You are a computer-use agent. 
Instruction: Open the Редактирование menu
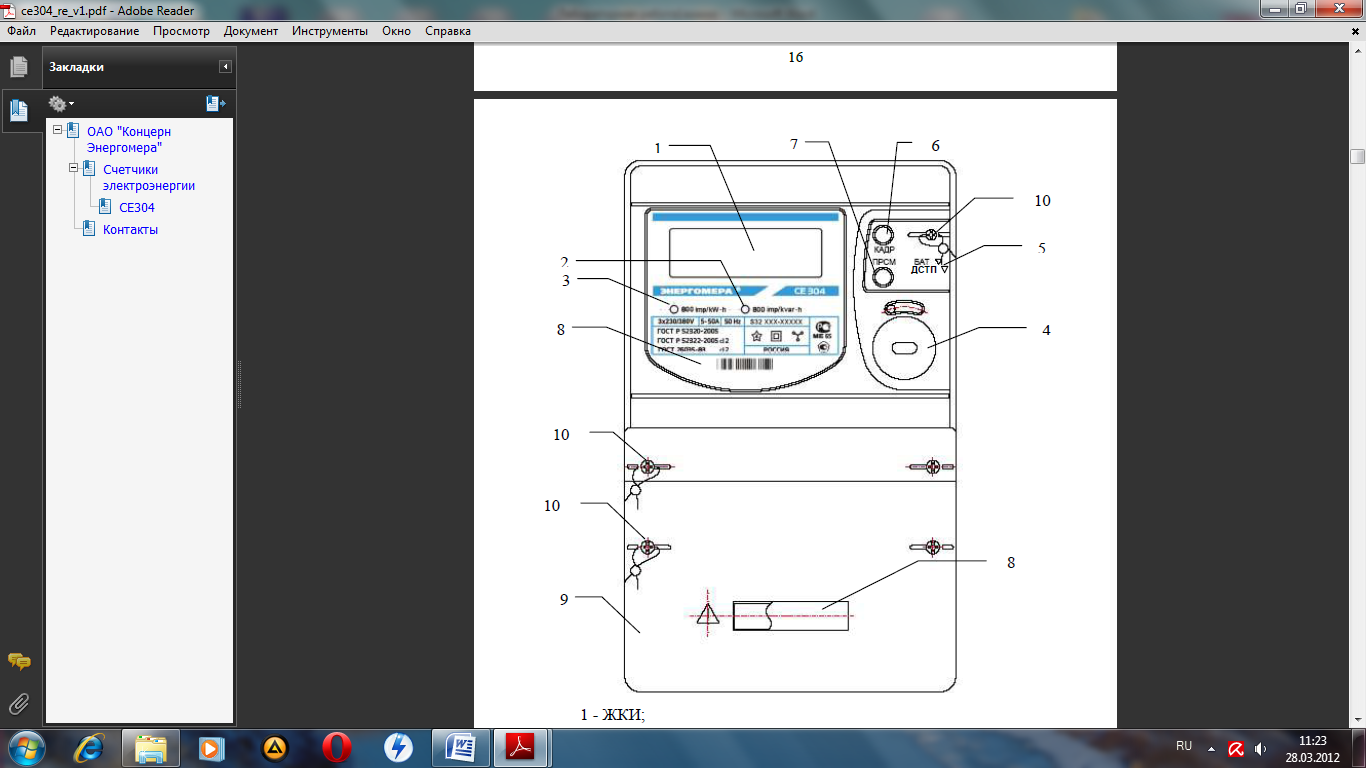pyautogui.click(x=95, y=31)
